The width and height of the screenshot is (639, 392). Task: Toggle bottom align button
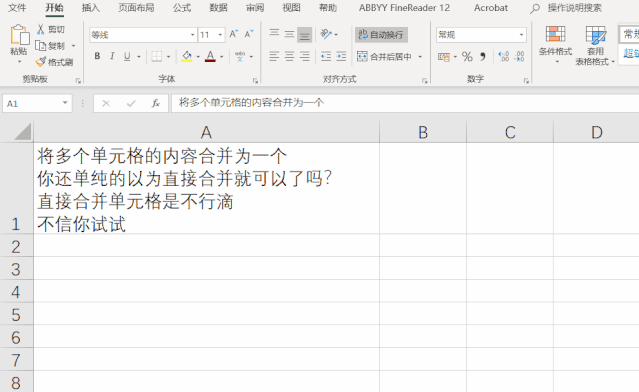tap(304, 35)
